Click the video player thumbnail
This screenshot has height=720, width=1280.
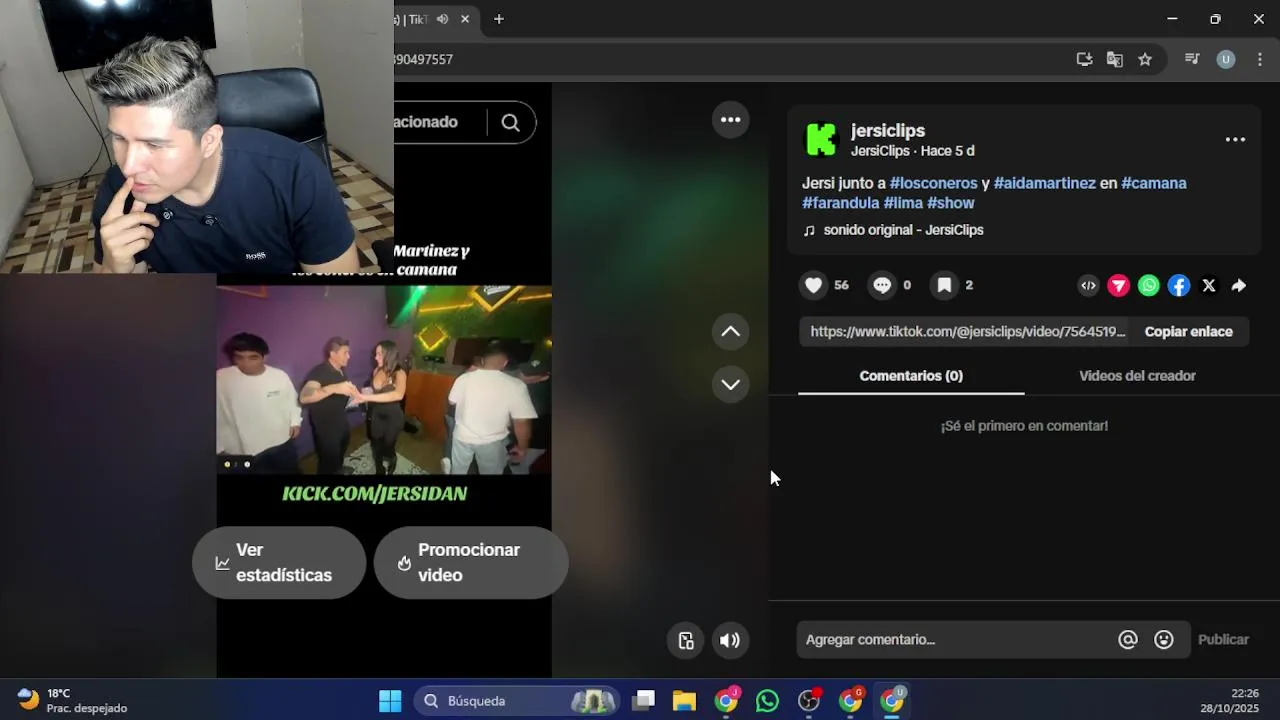tap(384, 380)
